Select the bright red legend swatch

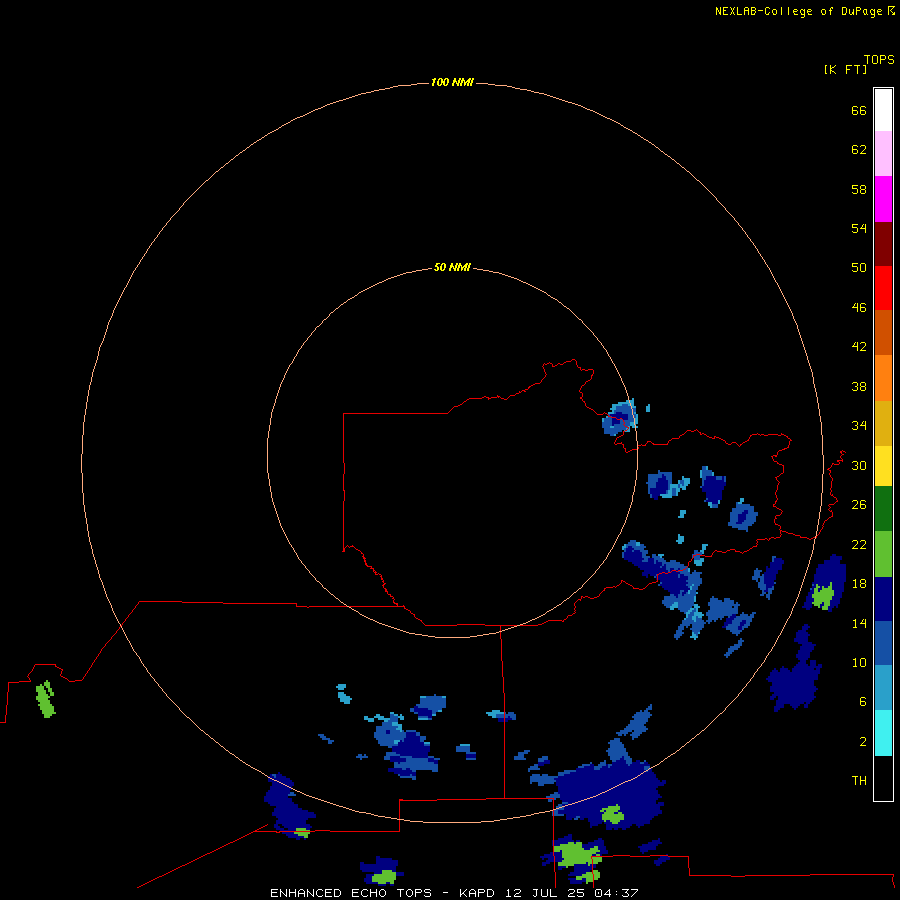[883, 288]
